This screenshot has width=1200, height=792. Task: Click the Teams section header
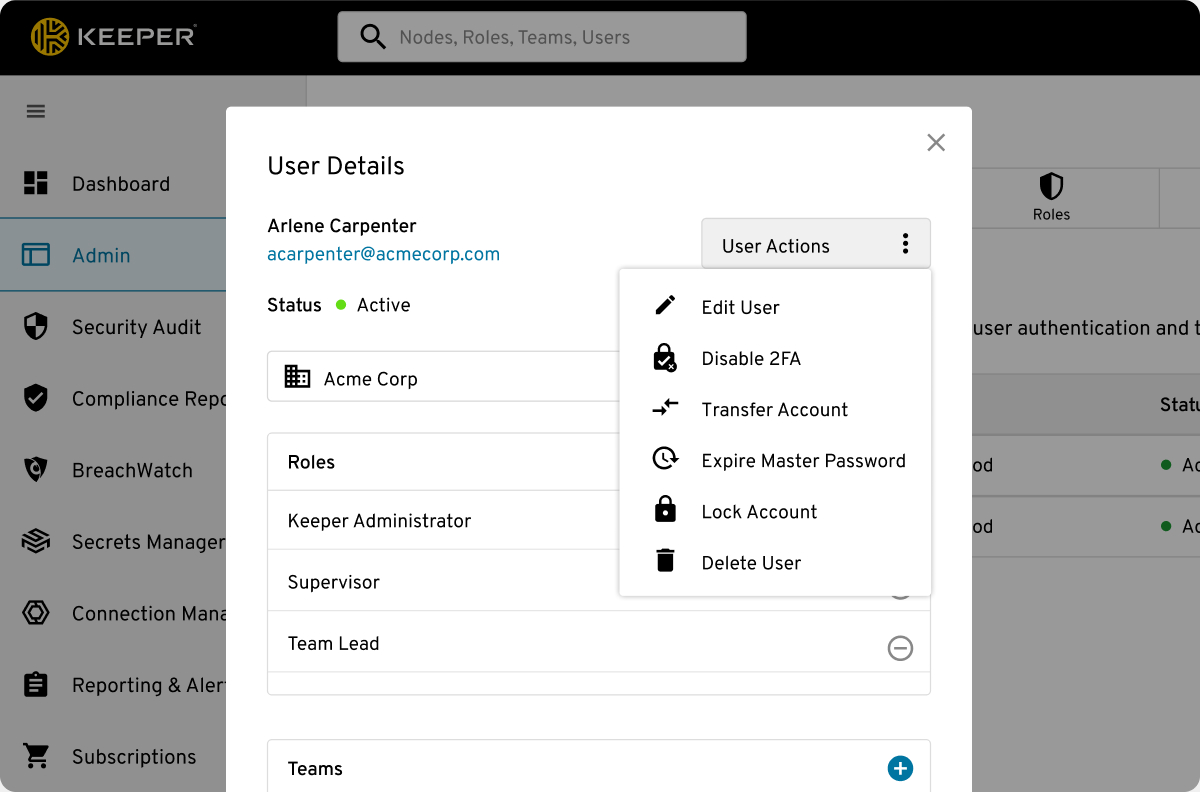coord(315,768)
